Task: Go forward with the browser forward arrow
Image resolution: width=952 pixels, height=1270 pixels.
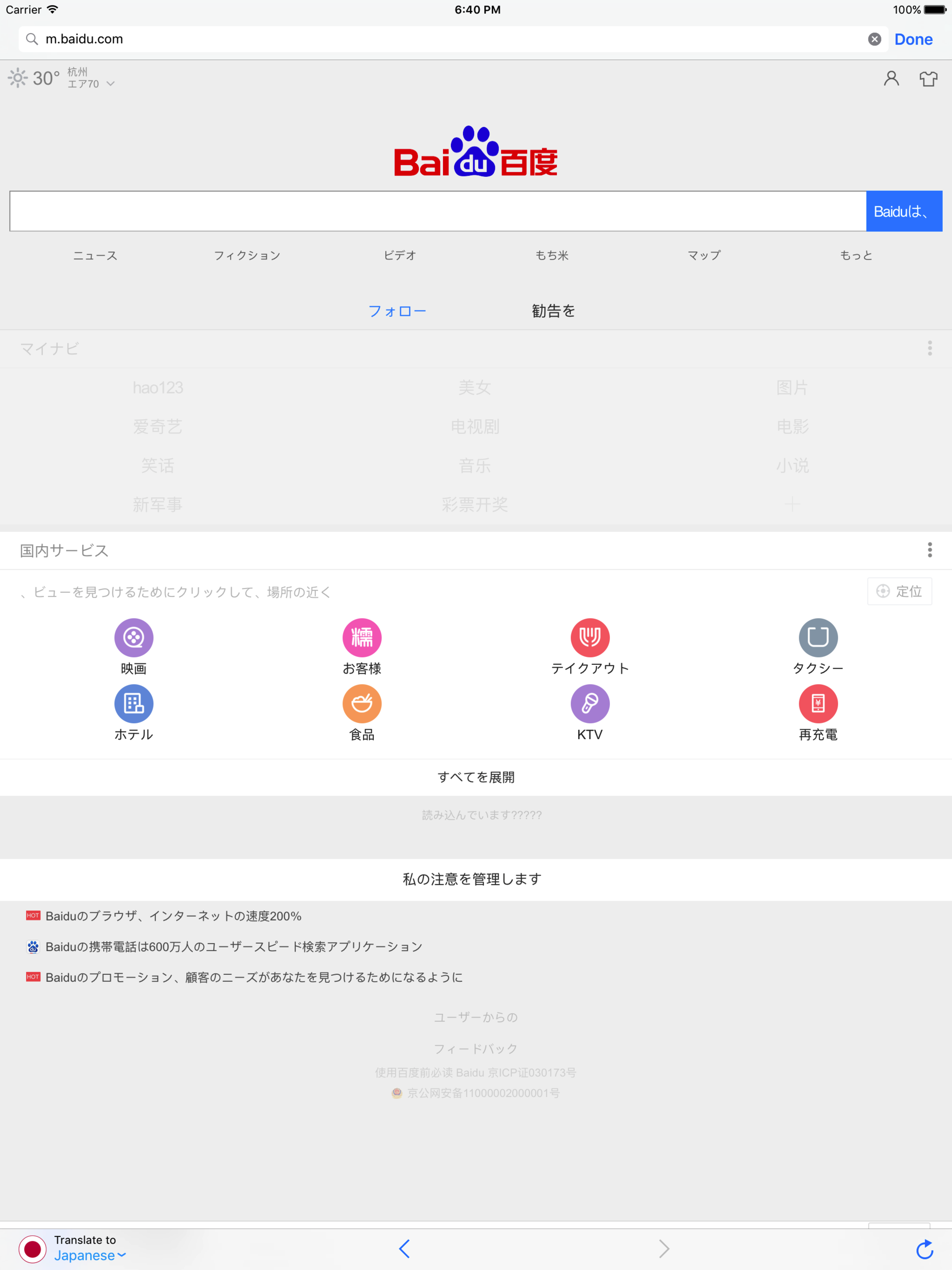Action: point(664,1249)
